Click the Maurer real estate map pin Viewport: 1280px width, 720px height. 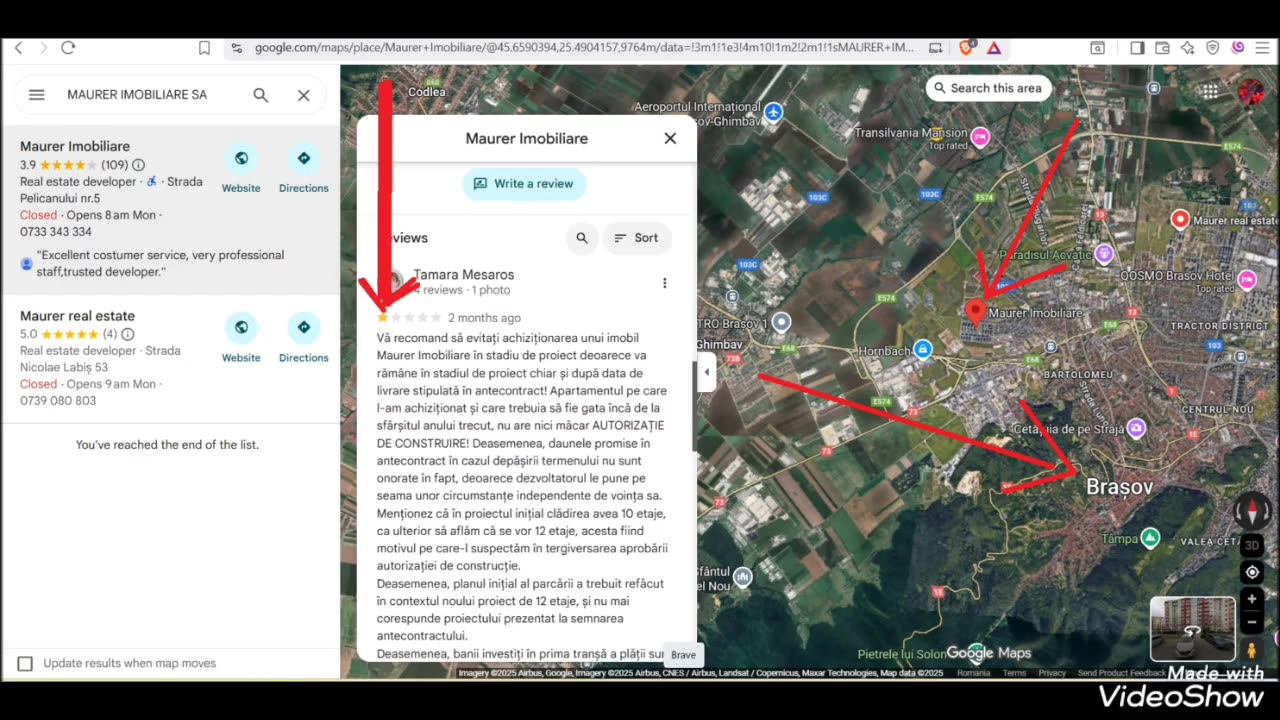1180,219
